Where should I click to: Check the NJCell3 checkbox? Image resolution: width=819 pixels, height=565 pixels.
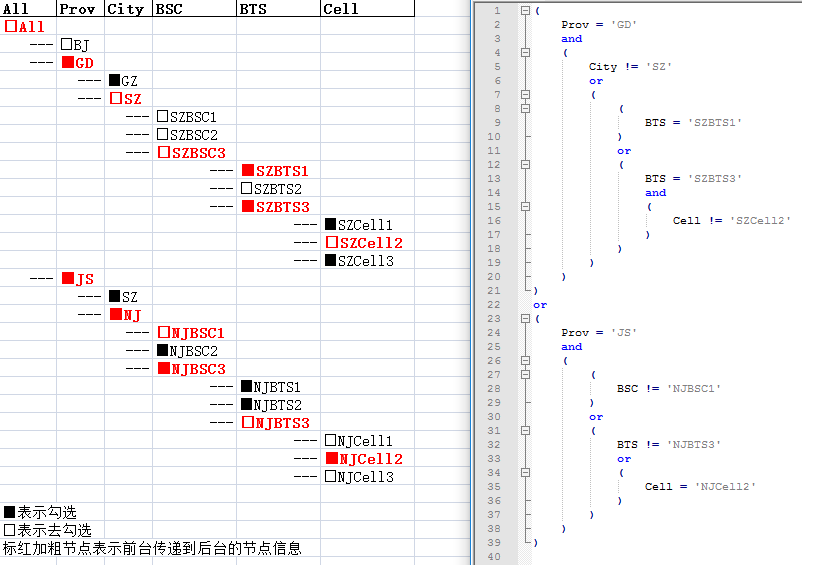(x=330, y=476)
